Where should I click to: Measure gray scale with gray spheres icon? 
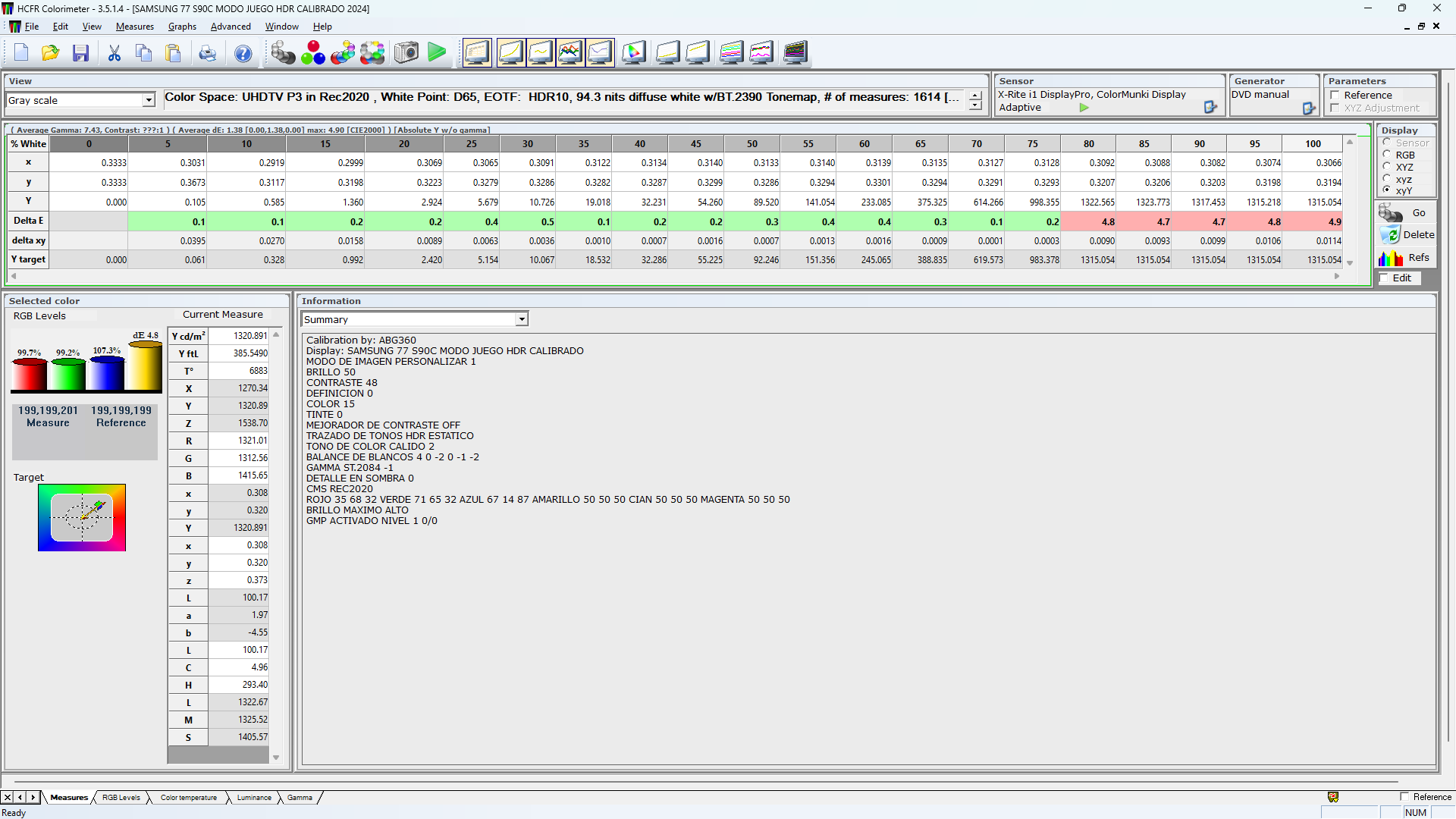point(283,53)
